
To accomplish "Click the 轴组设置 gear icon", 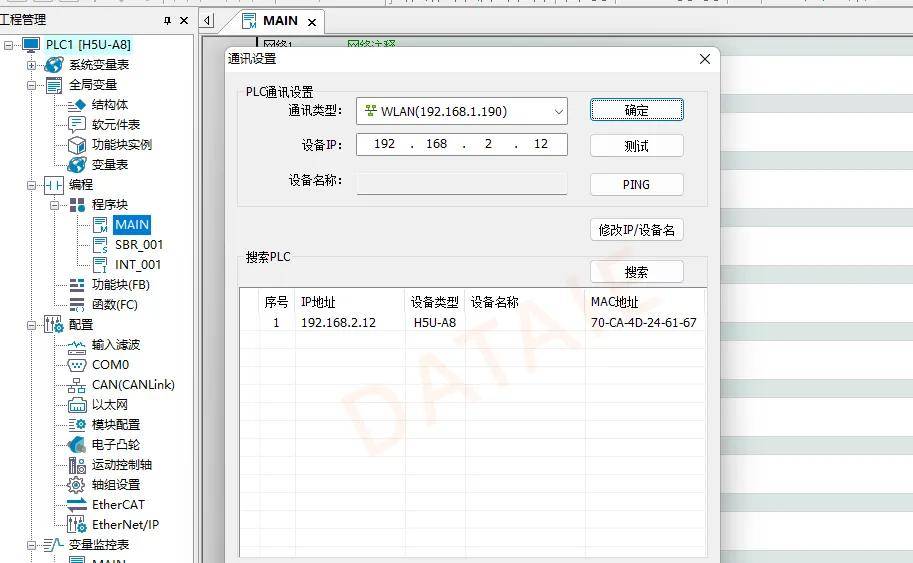I will (x=77, y=485).
